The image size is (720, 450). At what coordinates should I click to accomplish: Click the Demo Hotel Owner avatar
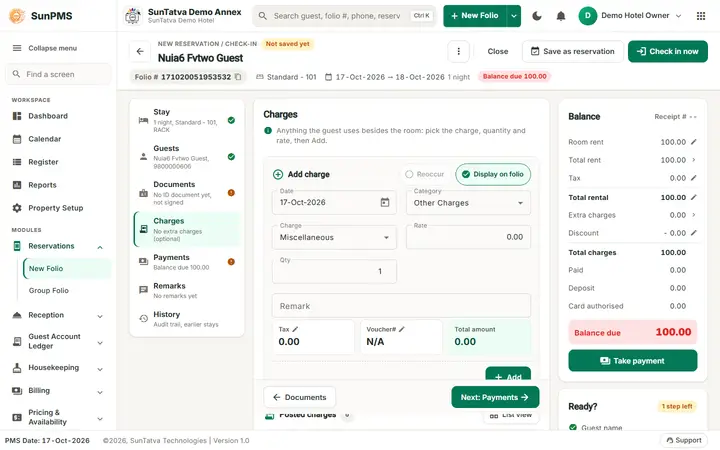point(587,16)
